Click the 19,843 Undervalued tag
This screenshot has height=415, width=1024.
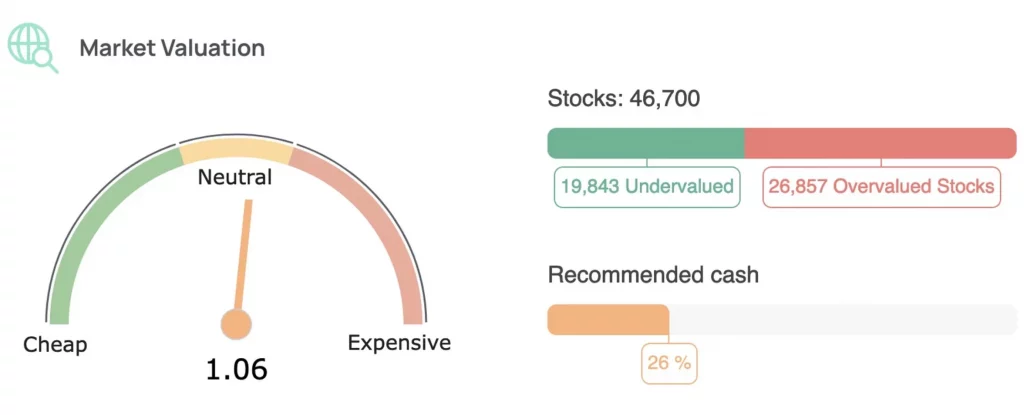[x=647, y=187]
